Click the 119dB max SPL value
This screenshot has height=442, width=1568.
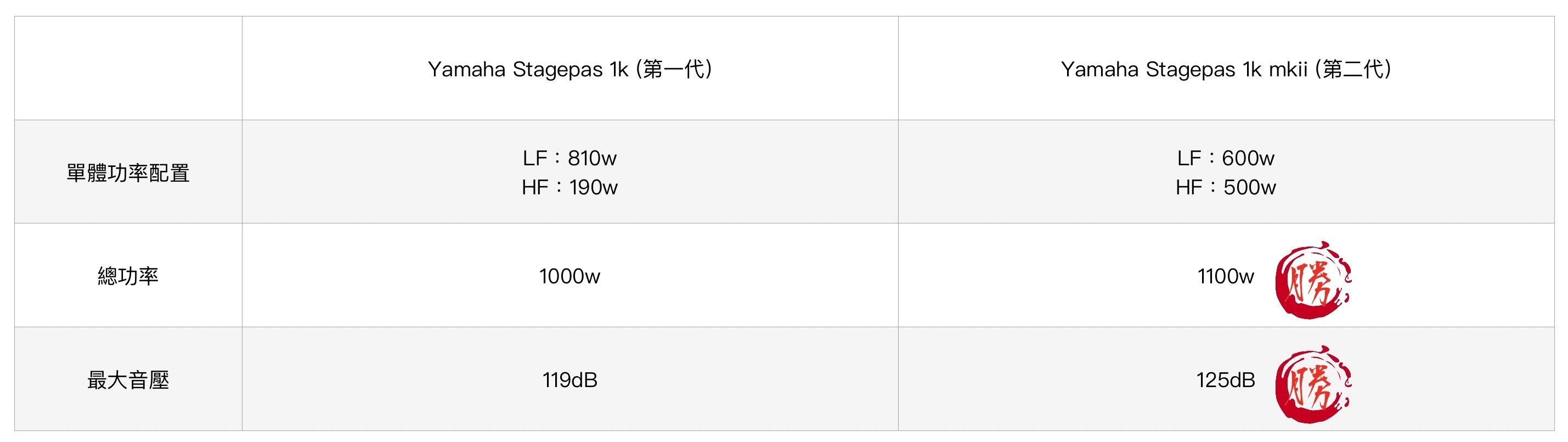[569, 381]
